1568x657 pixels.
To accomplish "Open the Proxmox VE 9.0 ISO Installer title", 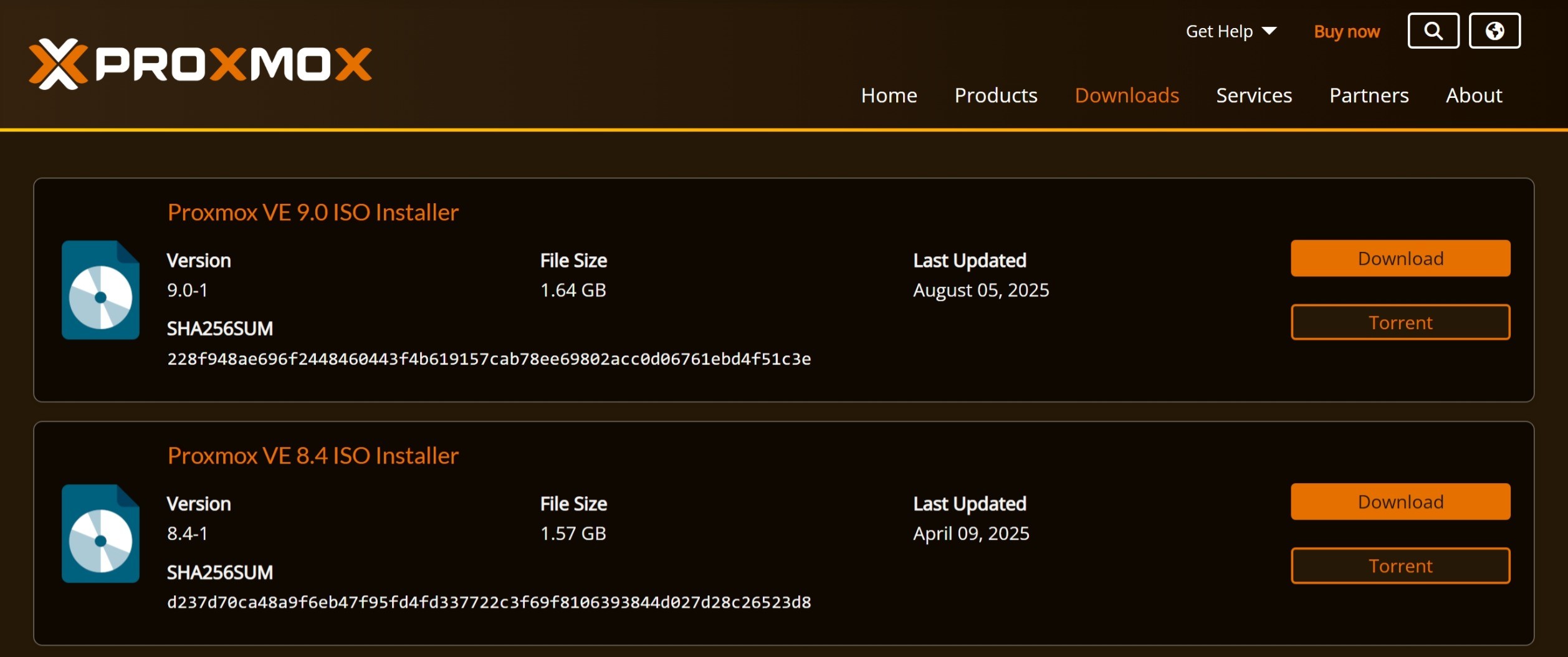I will click(x=313, y=213).
